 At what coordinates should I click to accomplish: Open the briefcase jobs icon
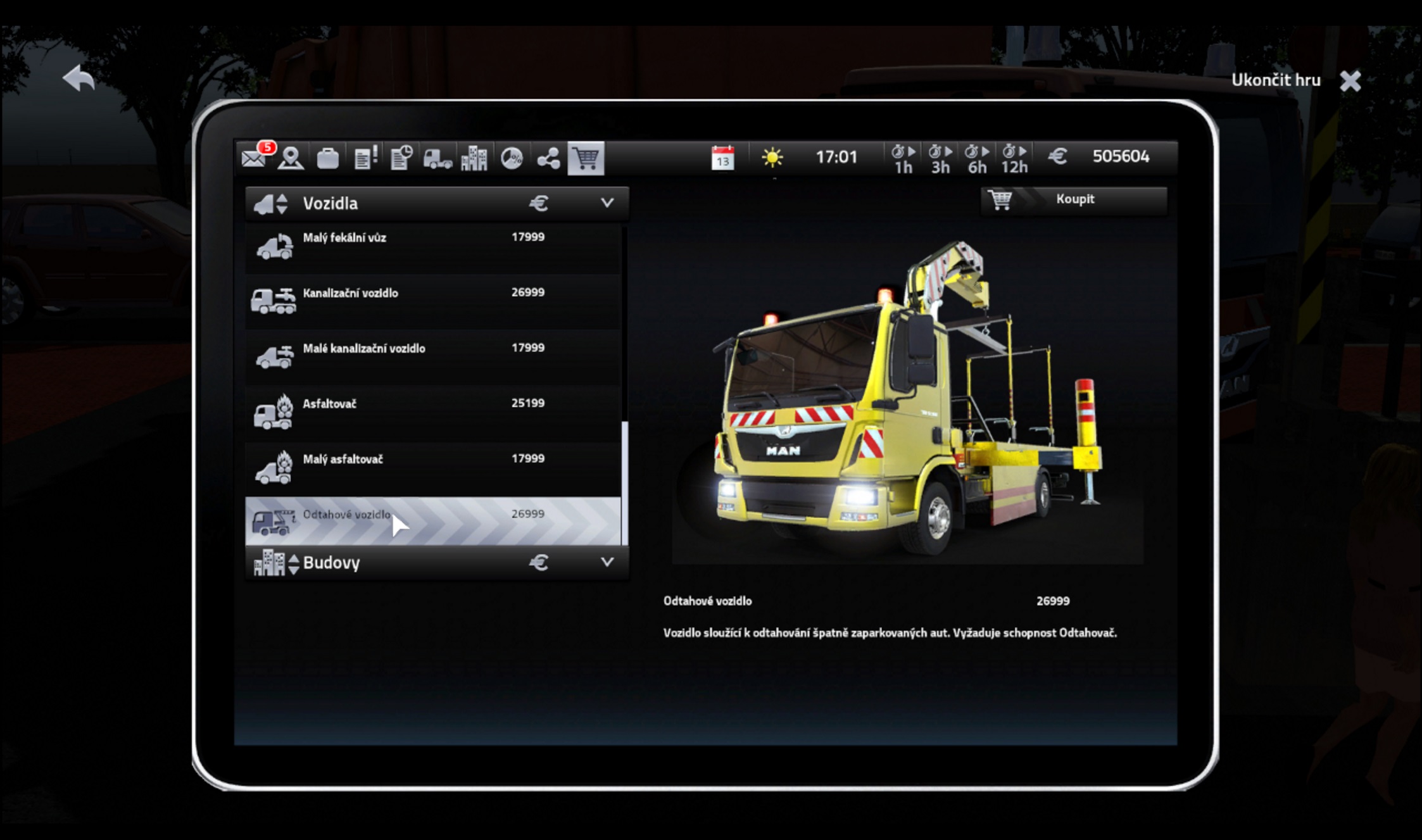tap(327, 158)
